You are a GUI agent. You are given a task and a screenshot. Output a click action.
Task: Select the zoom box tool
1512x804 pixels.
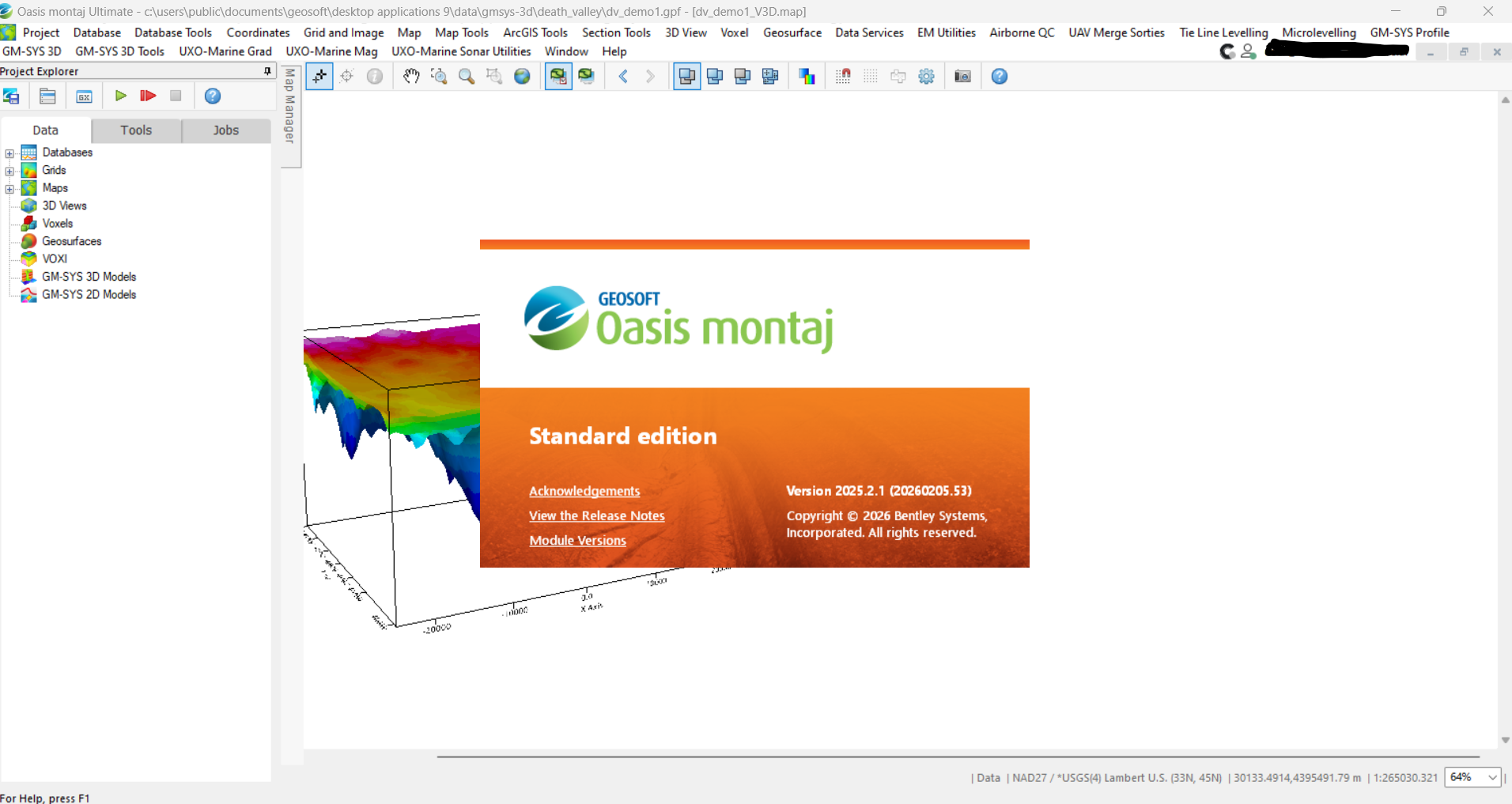click(x=439, y=77)
